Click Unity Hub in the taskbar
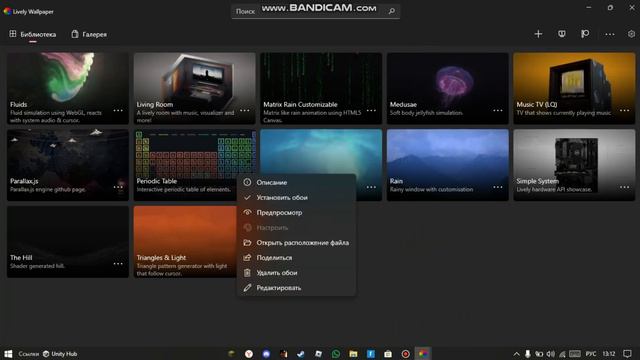 pos(60,354)
